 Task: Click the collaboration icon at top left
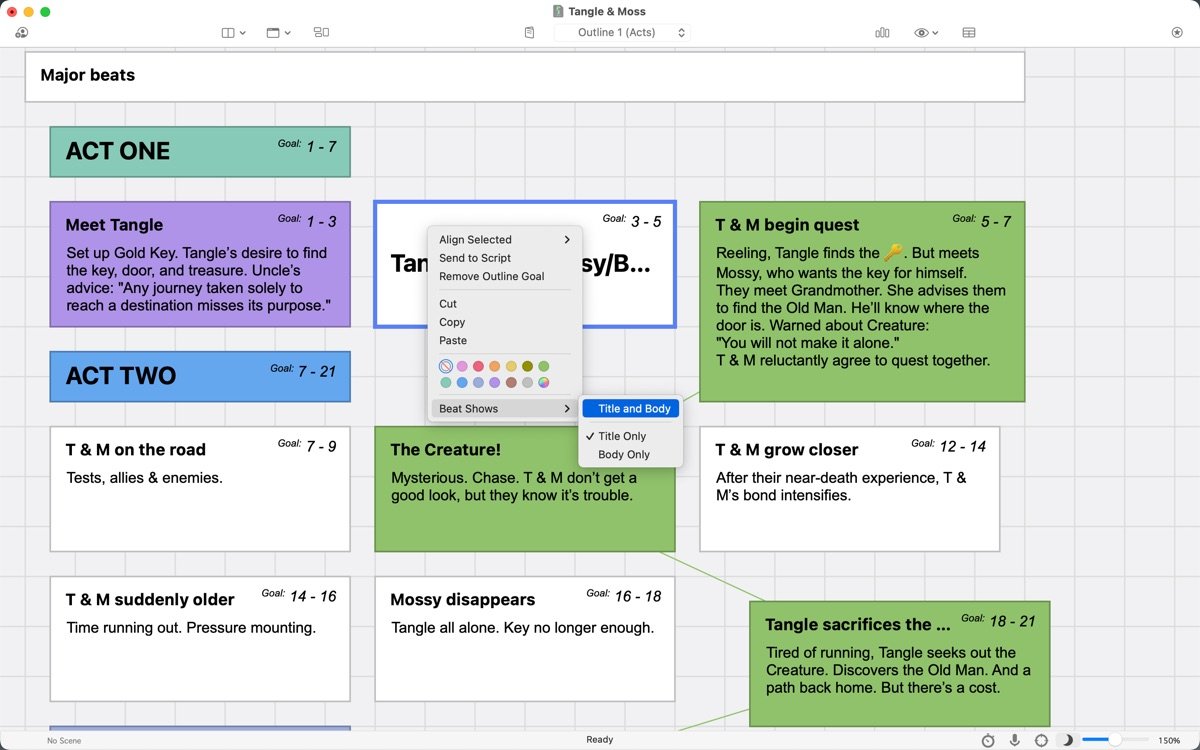point(21,33)
